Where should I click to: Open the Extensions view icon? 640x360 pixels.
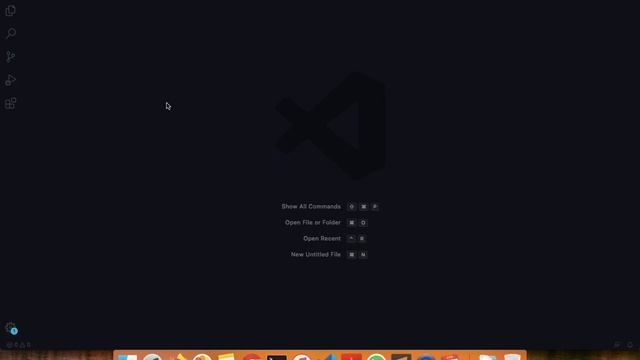point(11,103)
